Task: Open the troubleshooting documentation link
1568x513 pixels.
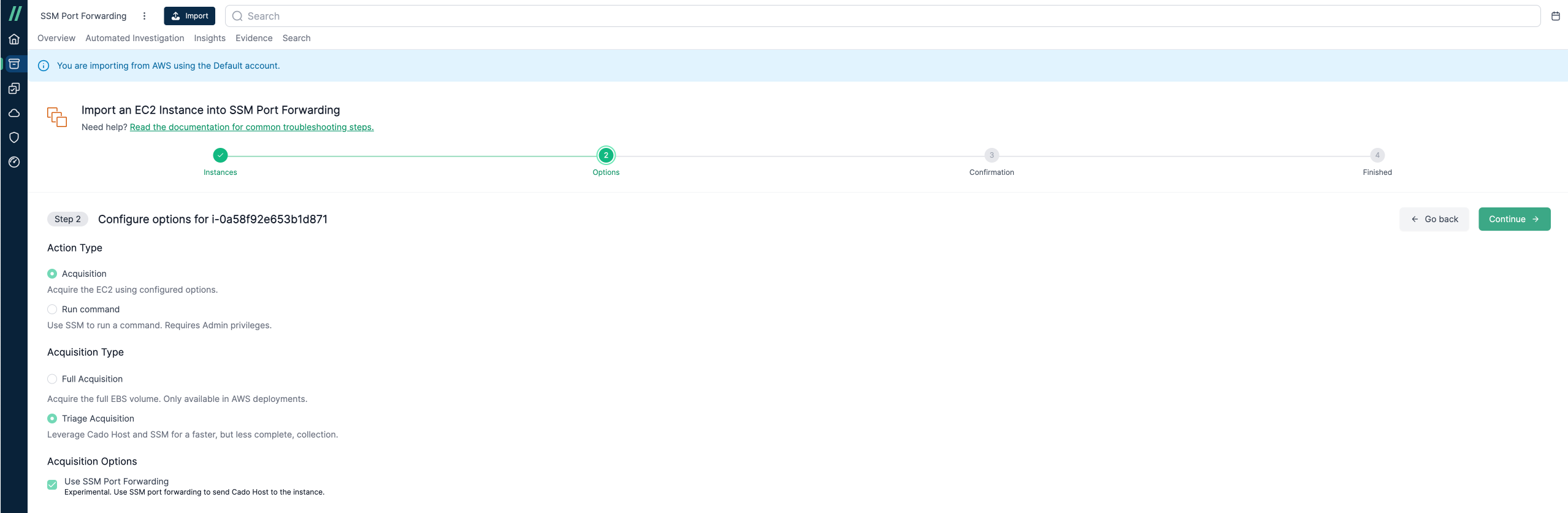Action: [251, 127]
